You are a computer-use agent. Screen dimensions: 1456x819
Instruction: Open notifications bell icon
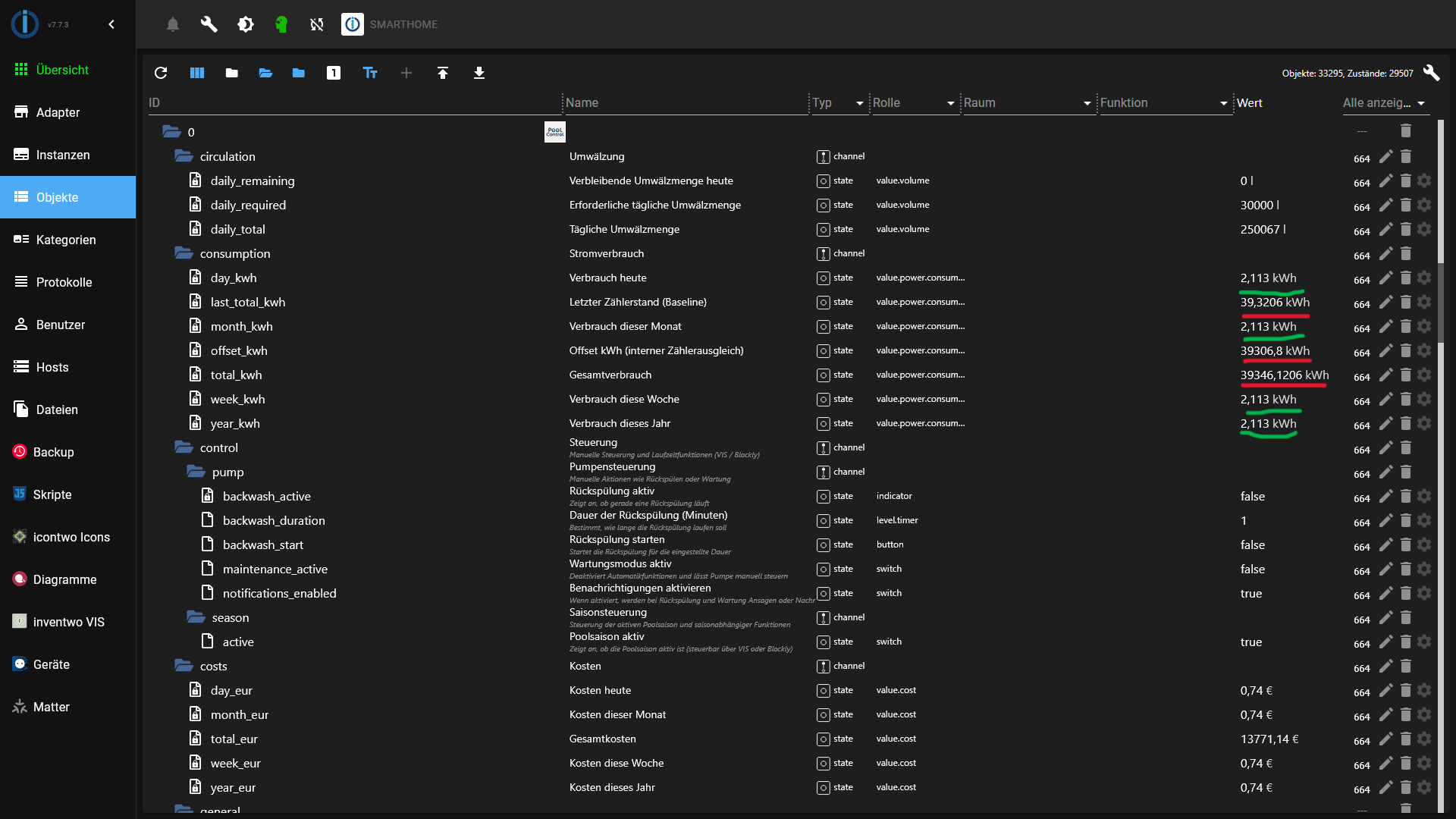[x=173, y=24]
